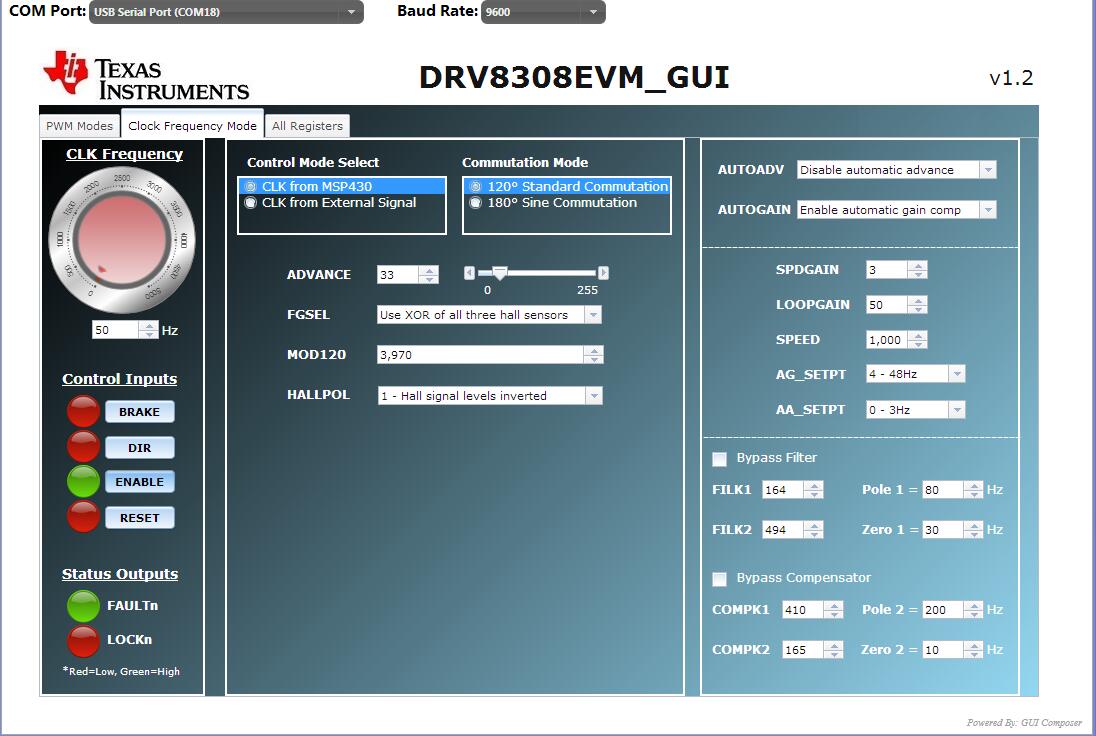Click the CLK Frequency Hz spinner arrows
1096x736 pixels.
148,330
